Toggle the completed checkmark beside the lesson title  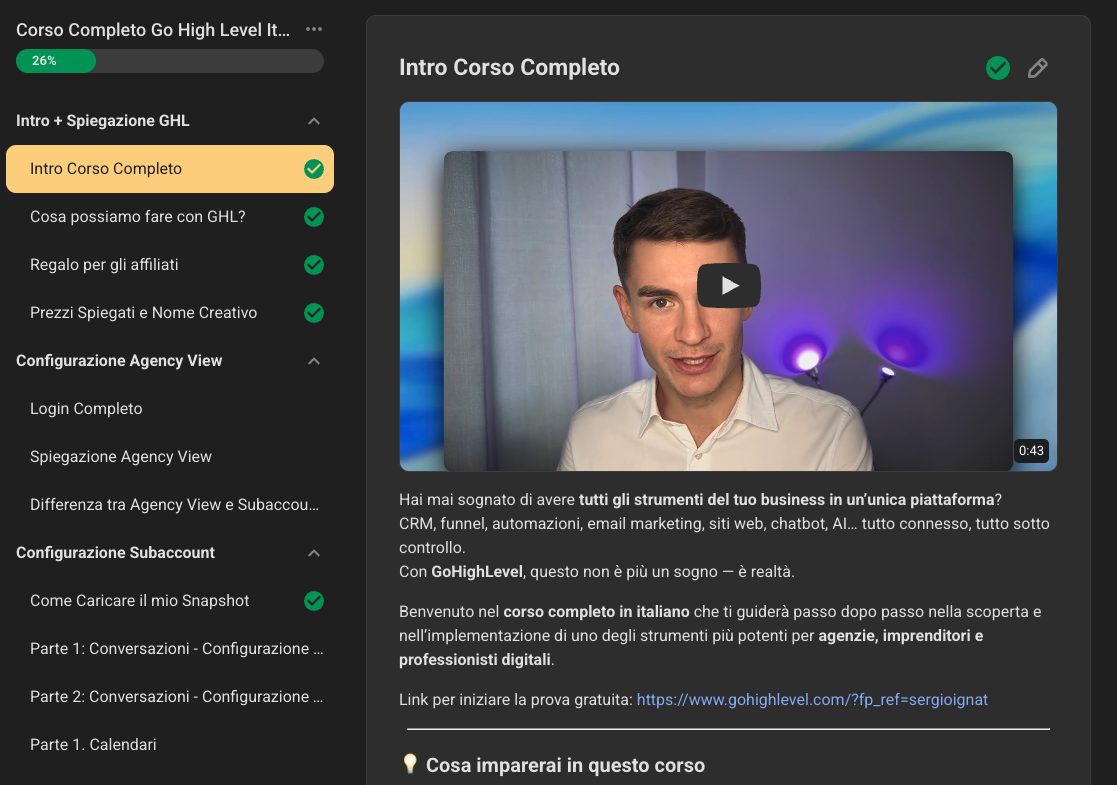click(997, 68)
